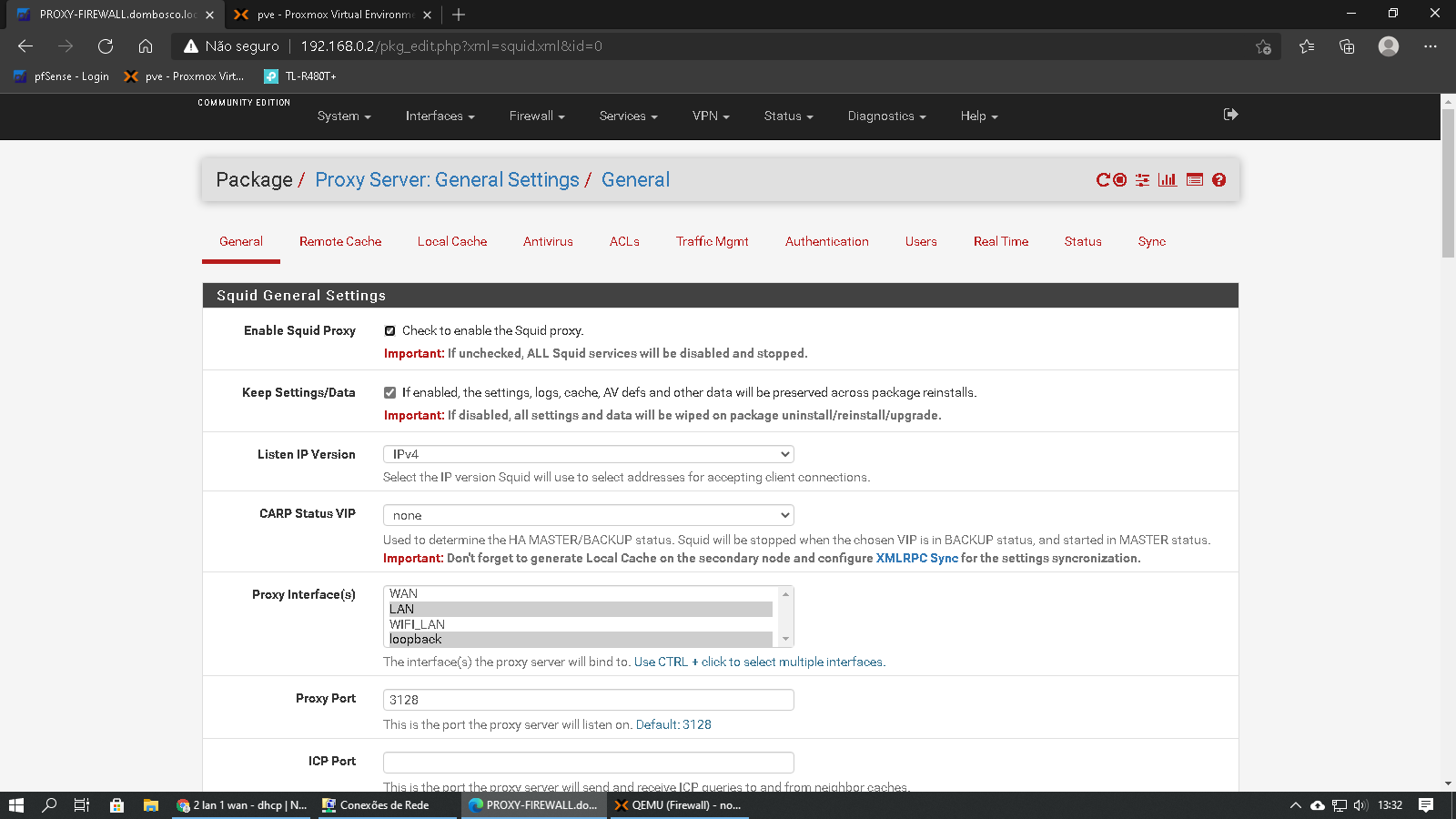Click the browser address bar URL
The image size is (1456, 819).
tap(451, 46)
